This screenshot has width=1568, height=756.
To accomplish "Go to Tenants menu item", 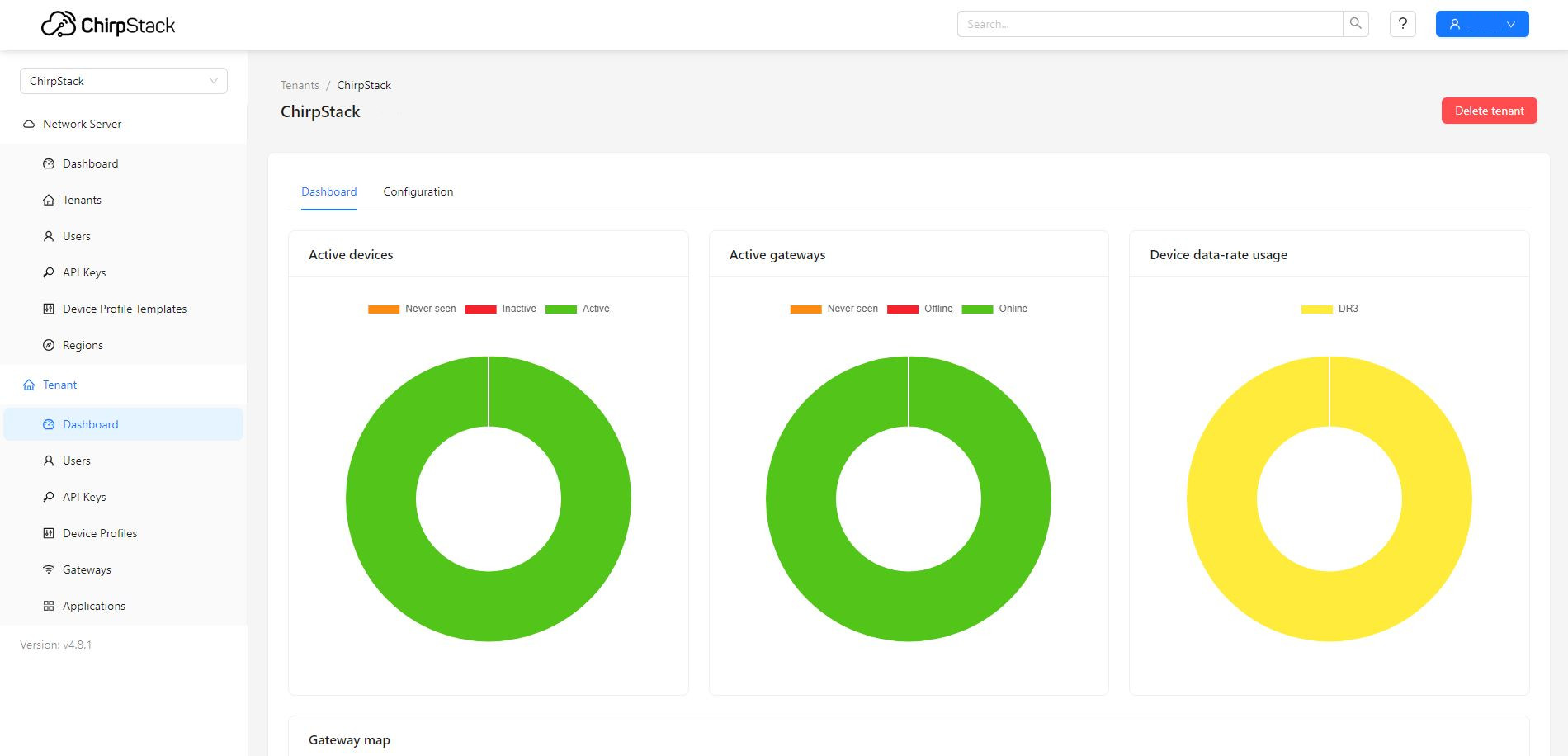I will coord(124,200).
